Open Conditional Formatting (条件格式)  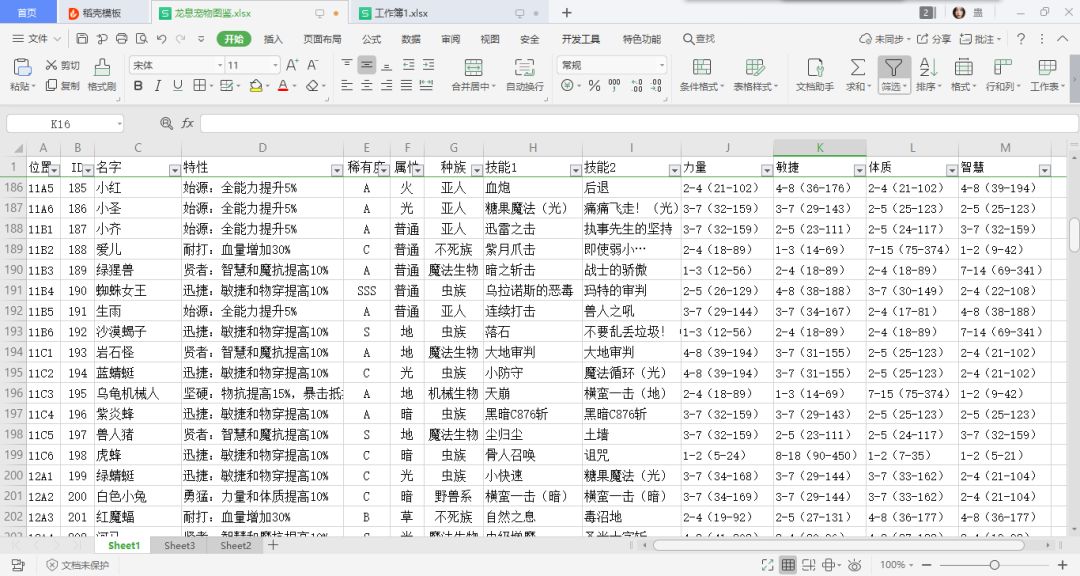(702, 74)
